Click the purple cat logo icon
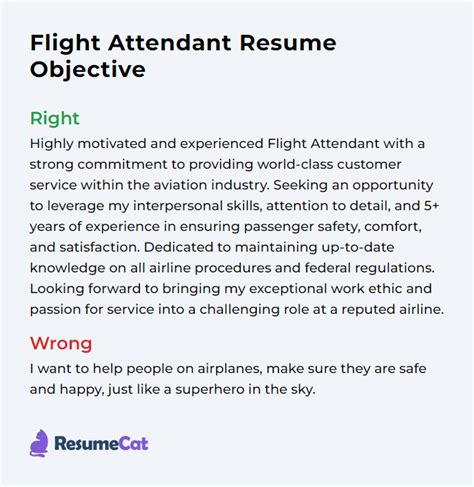474x487 pixels. point(39,443)
